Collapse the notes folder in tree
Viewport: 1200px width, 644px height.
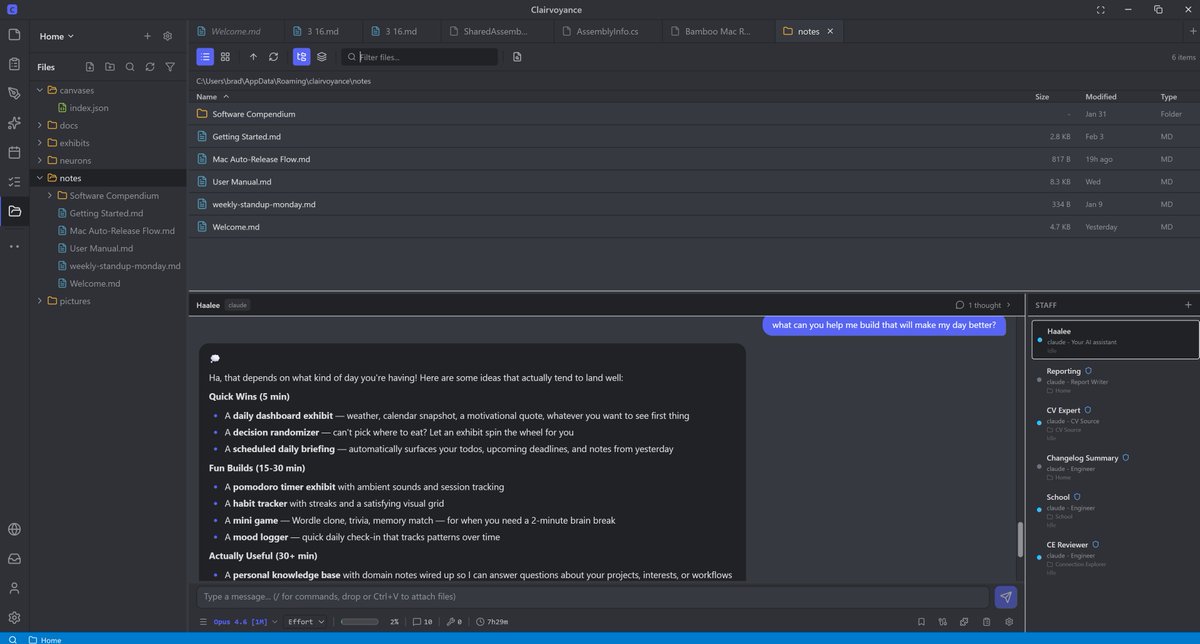pos(40,178)
